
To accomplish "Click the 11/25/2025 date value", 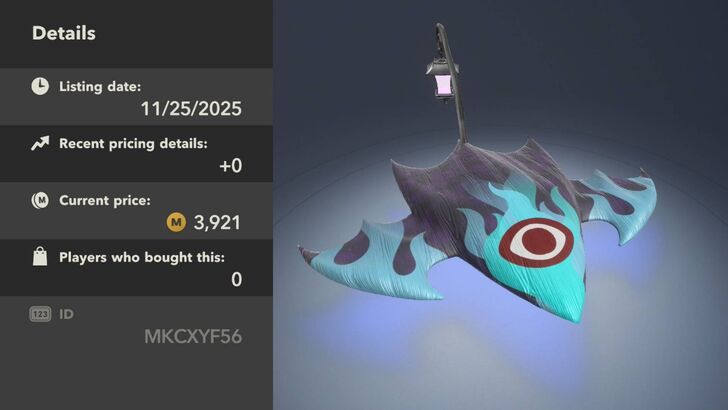I will (x=191, y=109).
